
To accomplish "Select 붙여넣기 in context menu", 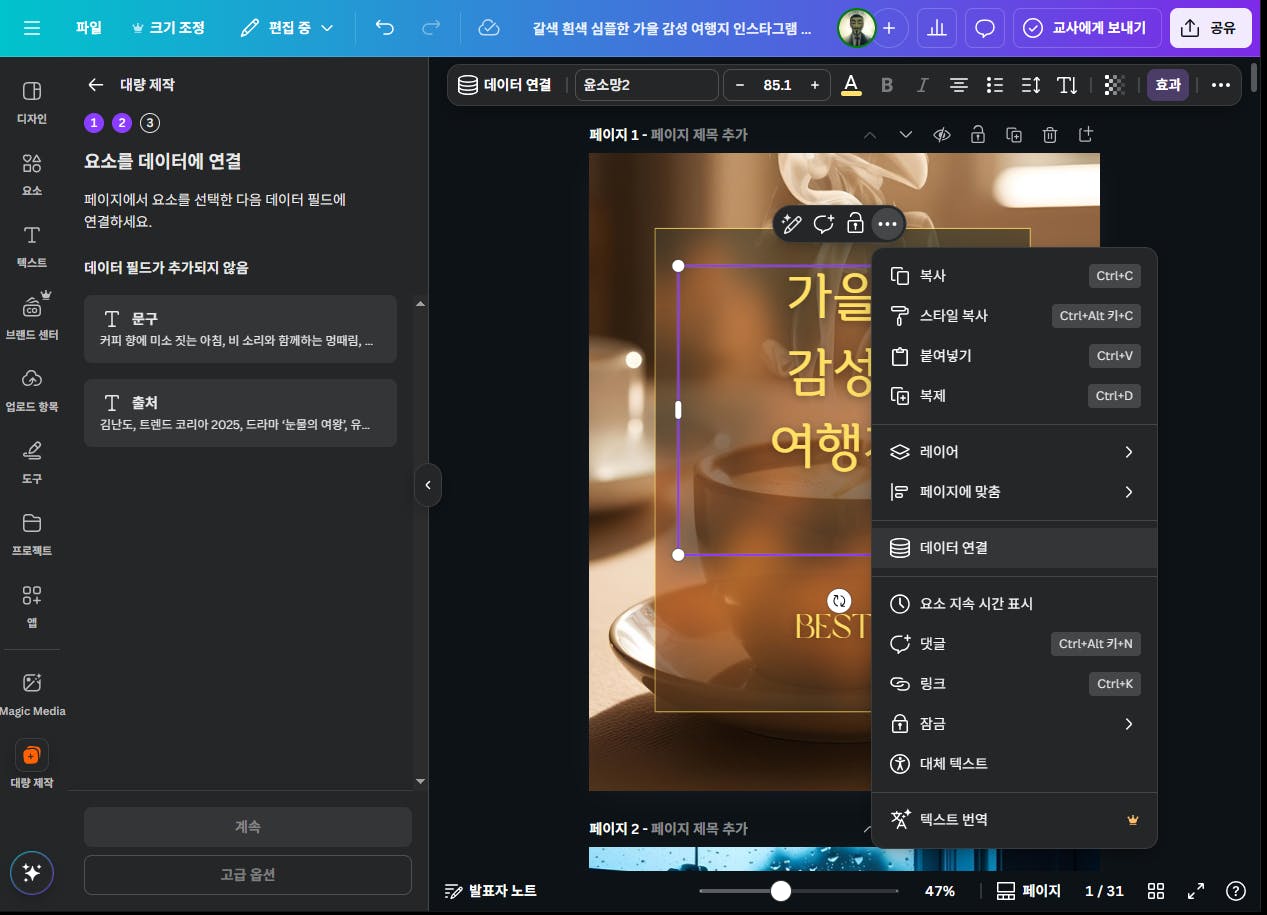I will tap(1014, 356).
